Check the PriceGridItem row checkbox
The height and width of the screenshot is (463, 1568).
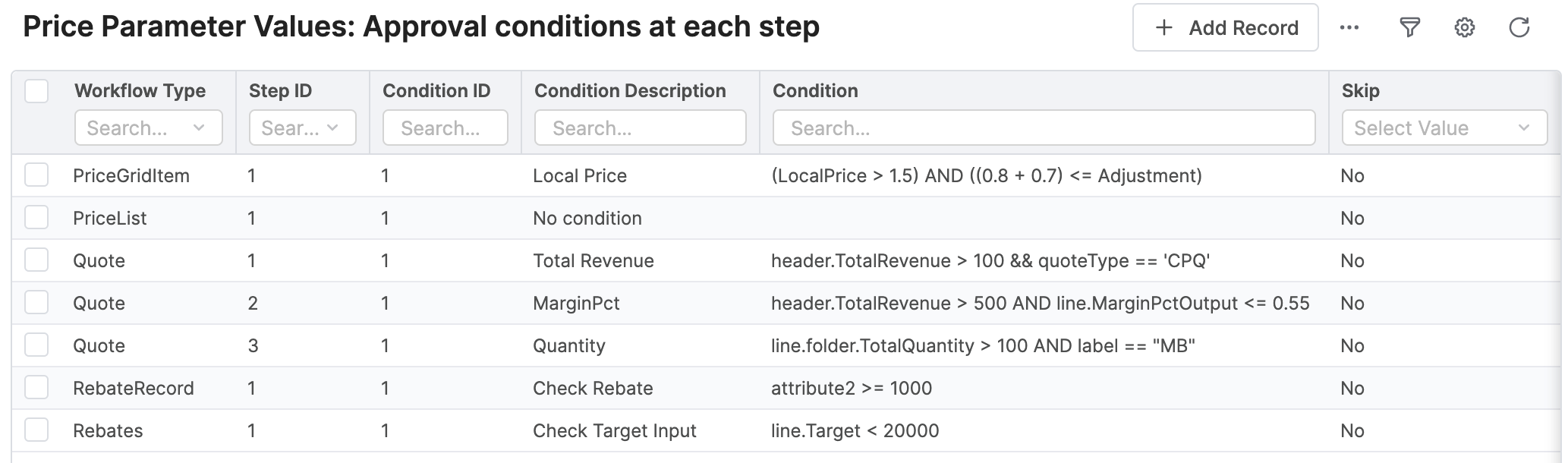coord(36,175)
